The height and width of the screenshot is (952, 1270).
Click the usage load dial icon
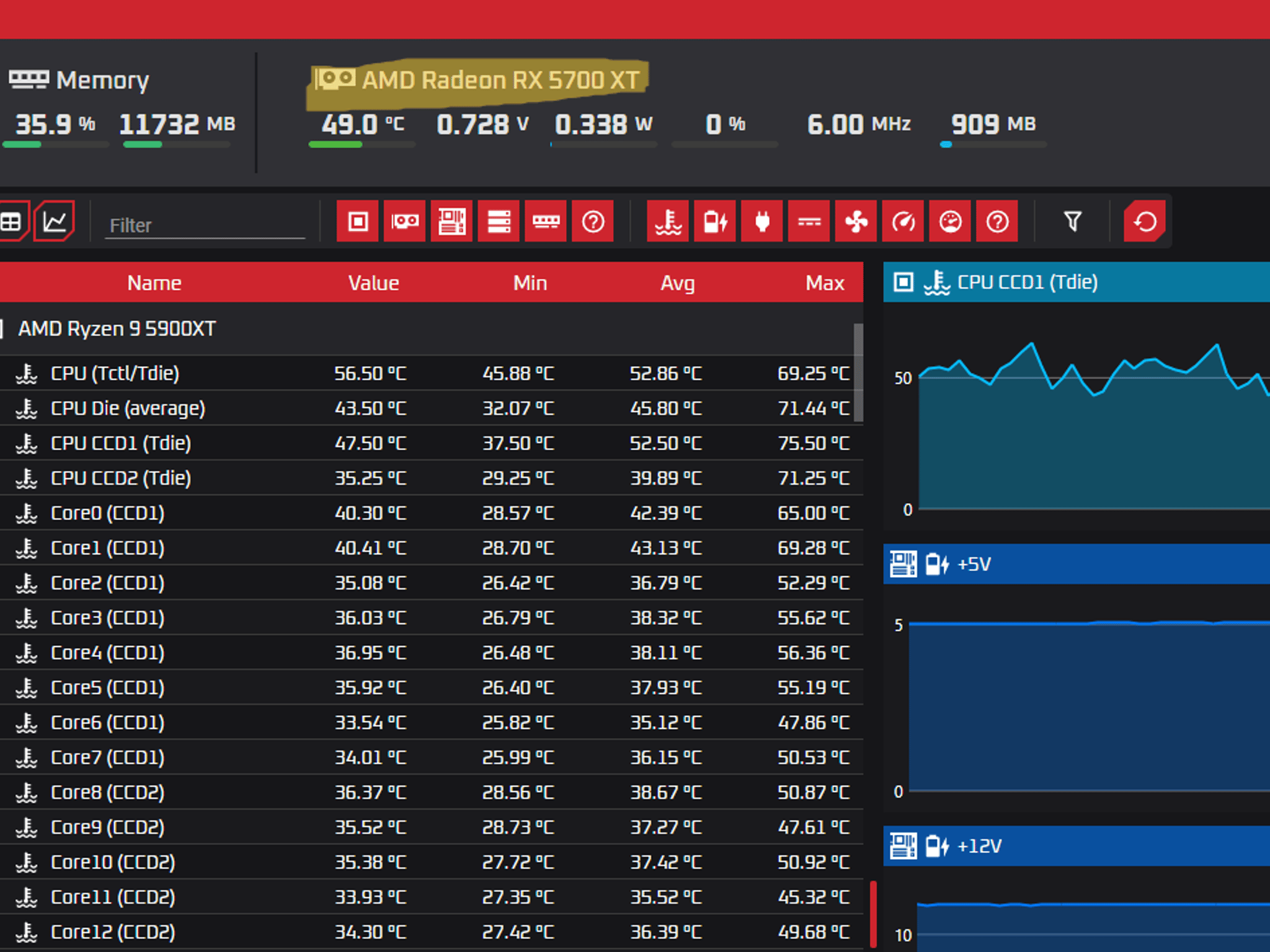point(950,221)
